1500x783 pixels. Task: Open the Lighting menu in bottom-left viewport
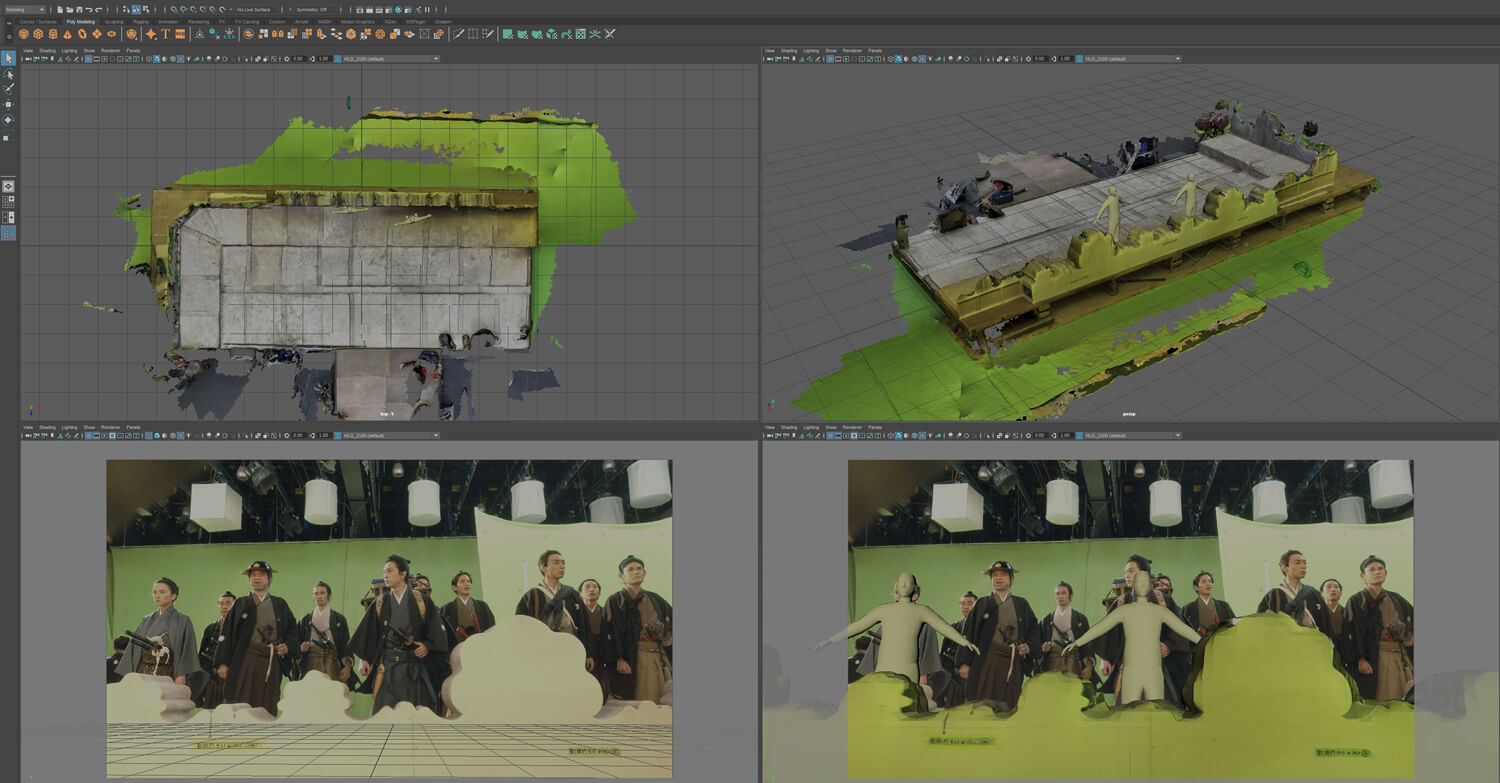[69, 427]
